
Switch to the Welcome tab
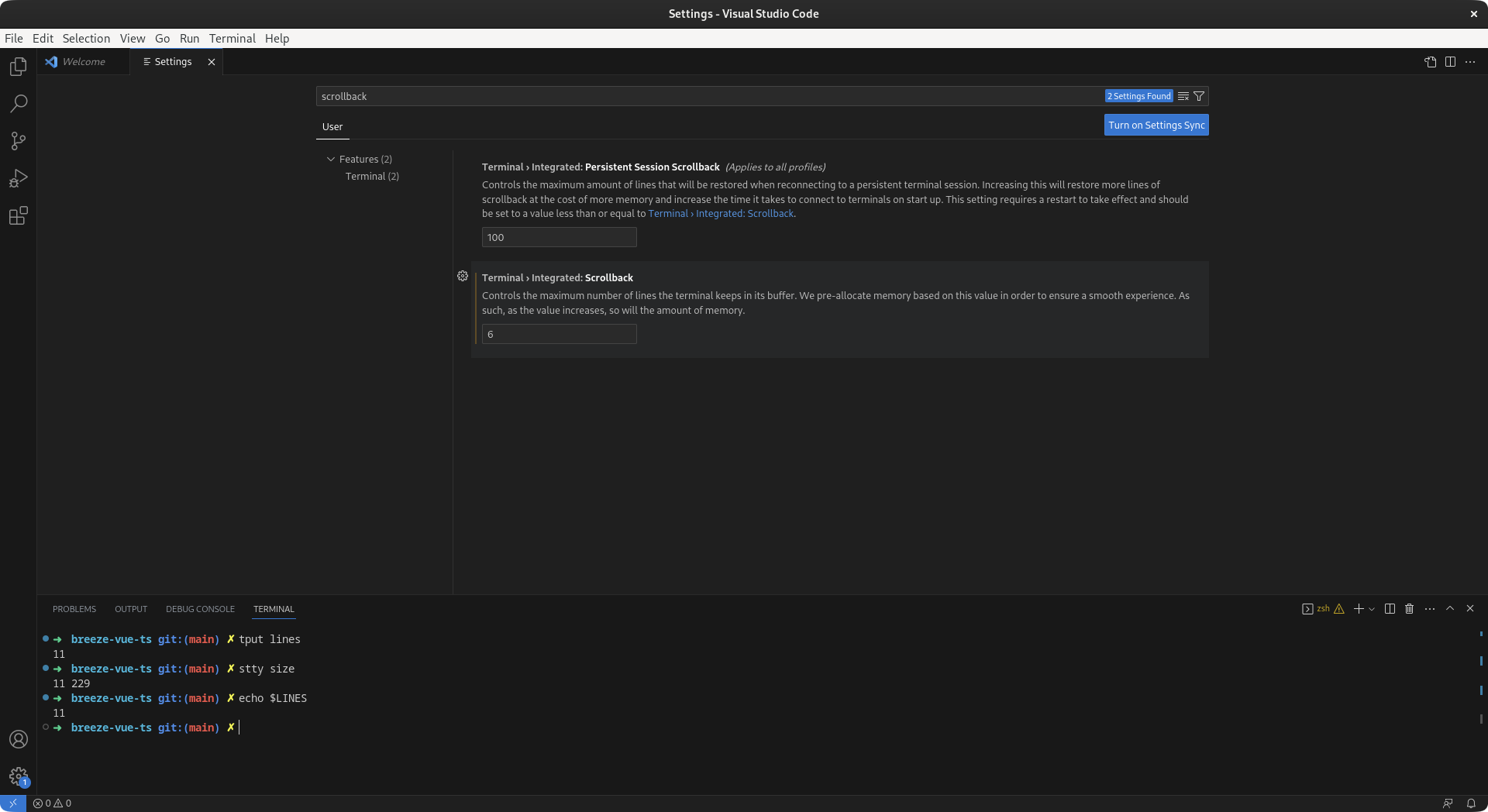(x=82, y=61)
